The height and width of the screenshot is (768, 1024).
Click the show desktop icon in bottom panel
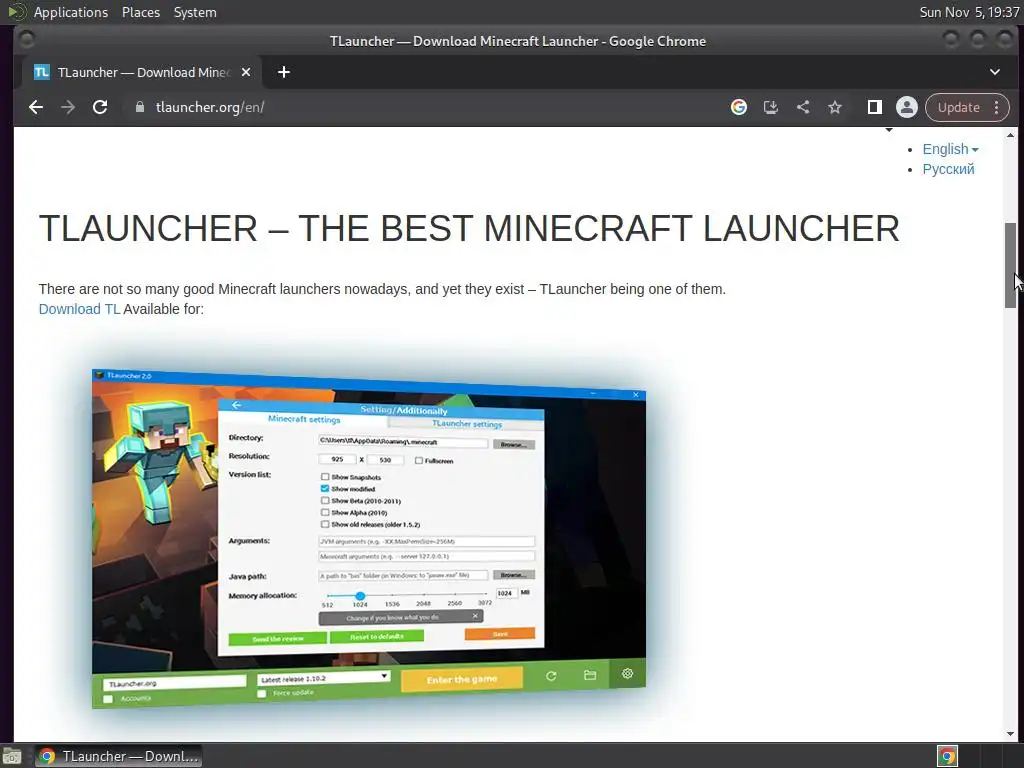point(12,757)
